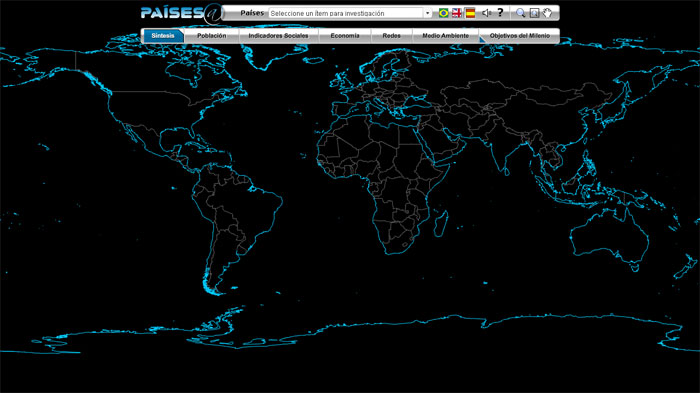Pick the hand pan tool
This screenshot has height=393, width=700.
pyautogui.click(x=547, y=13)
